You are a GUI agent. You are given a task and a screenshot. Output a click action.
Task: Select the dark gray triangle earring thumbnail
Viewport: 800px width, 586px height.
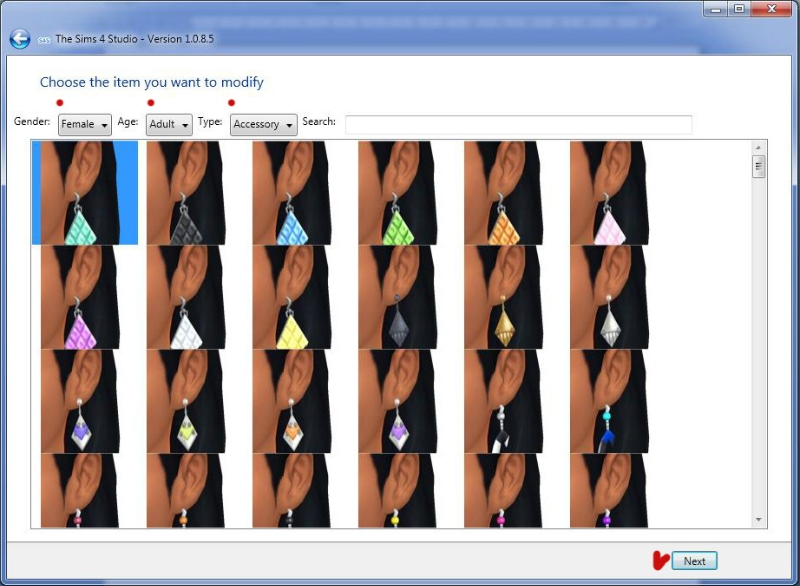point(186,193)
